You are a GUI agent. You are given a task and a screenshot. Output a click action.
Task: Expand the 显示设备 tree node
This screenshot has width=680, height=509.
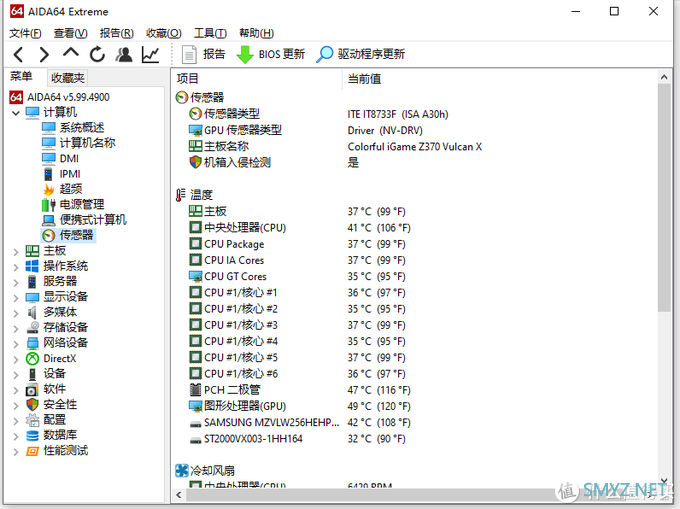coord(16,298)
